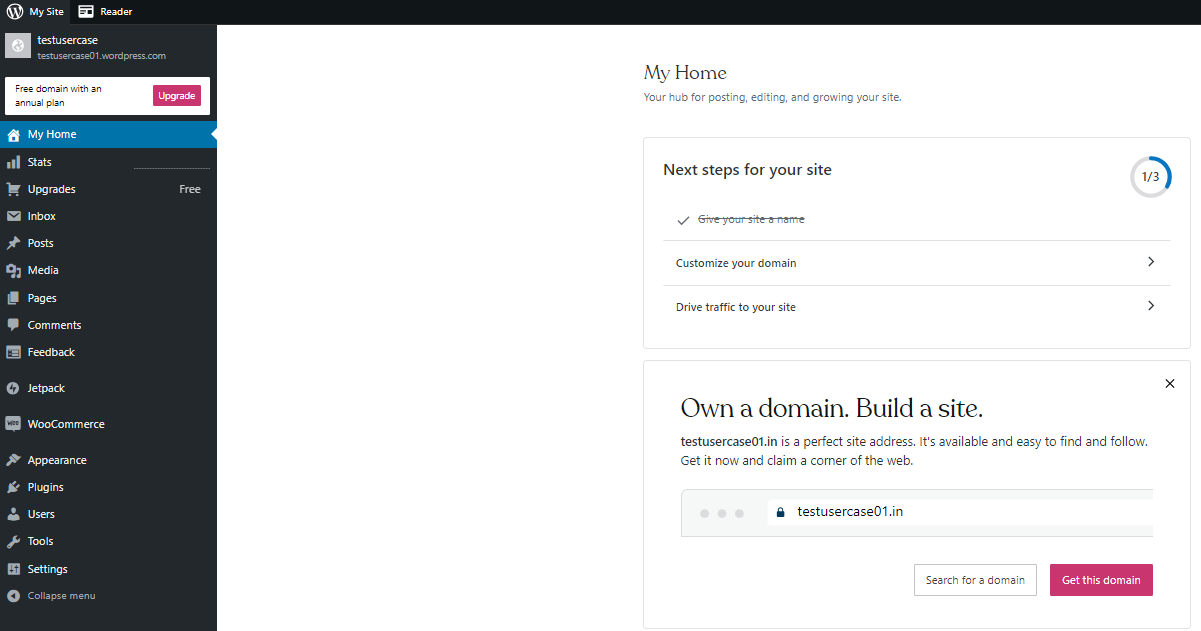Viewport: 1201px width, 631px height.
Task: Click the Pages icon in sidebar
Action: click(x=14, y=298)
